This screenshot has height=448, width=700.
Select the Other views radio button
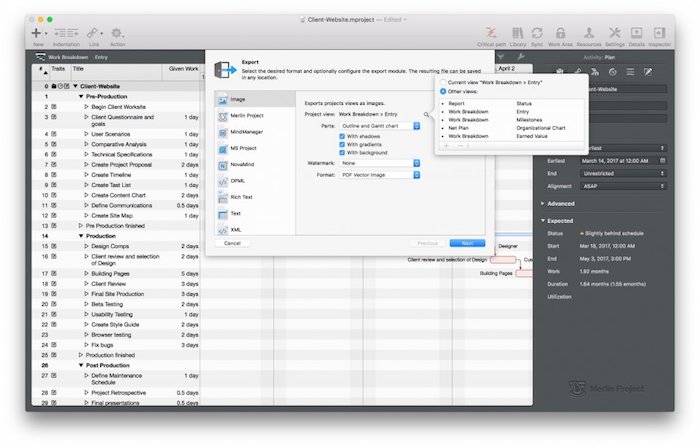(443, 91)
